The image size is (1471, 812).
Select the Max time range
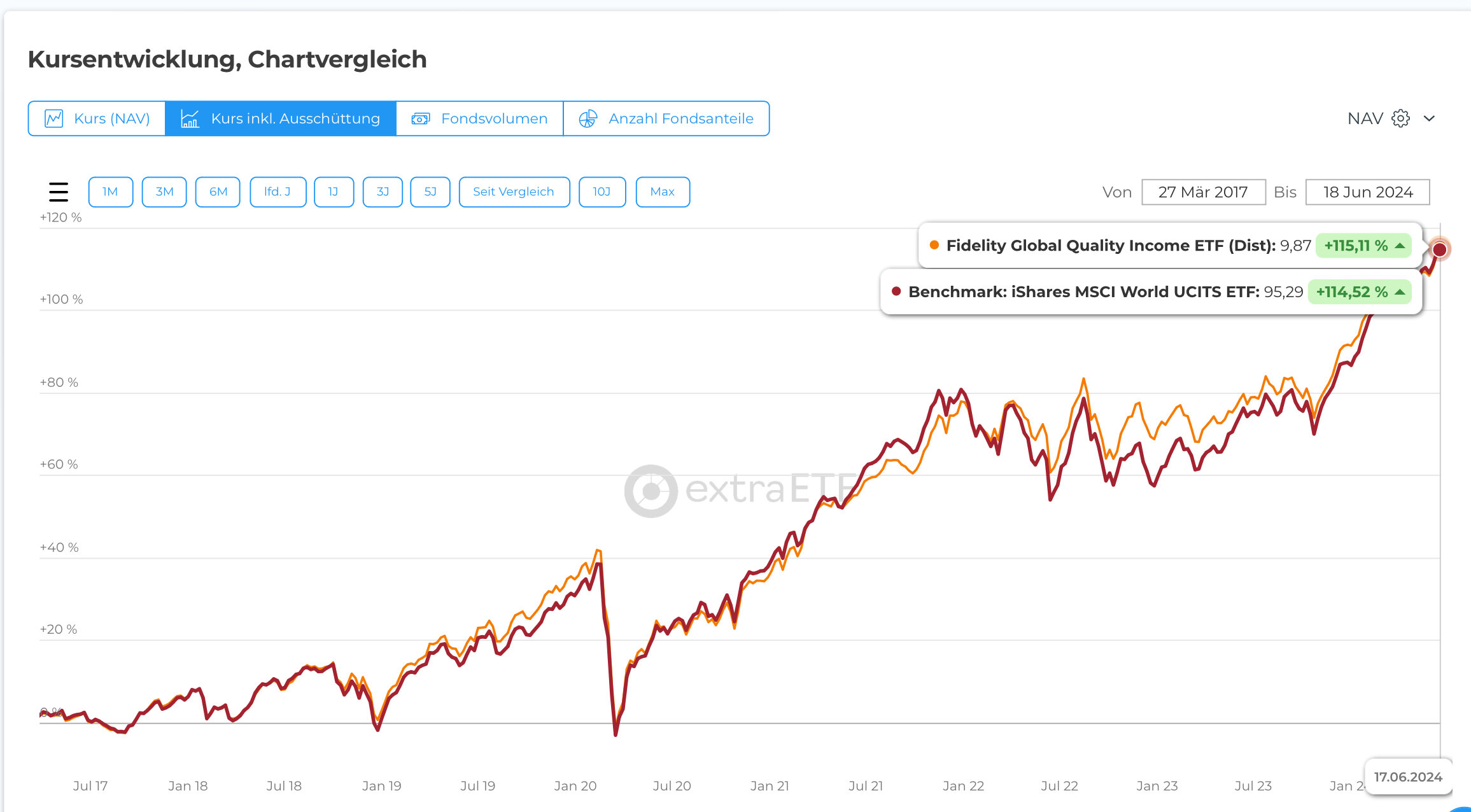pyautogui.click(x=662, y=192)
